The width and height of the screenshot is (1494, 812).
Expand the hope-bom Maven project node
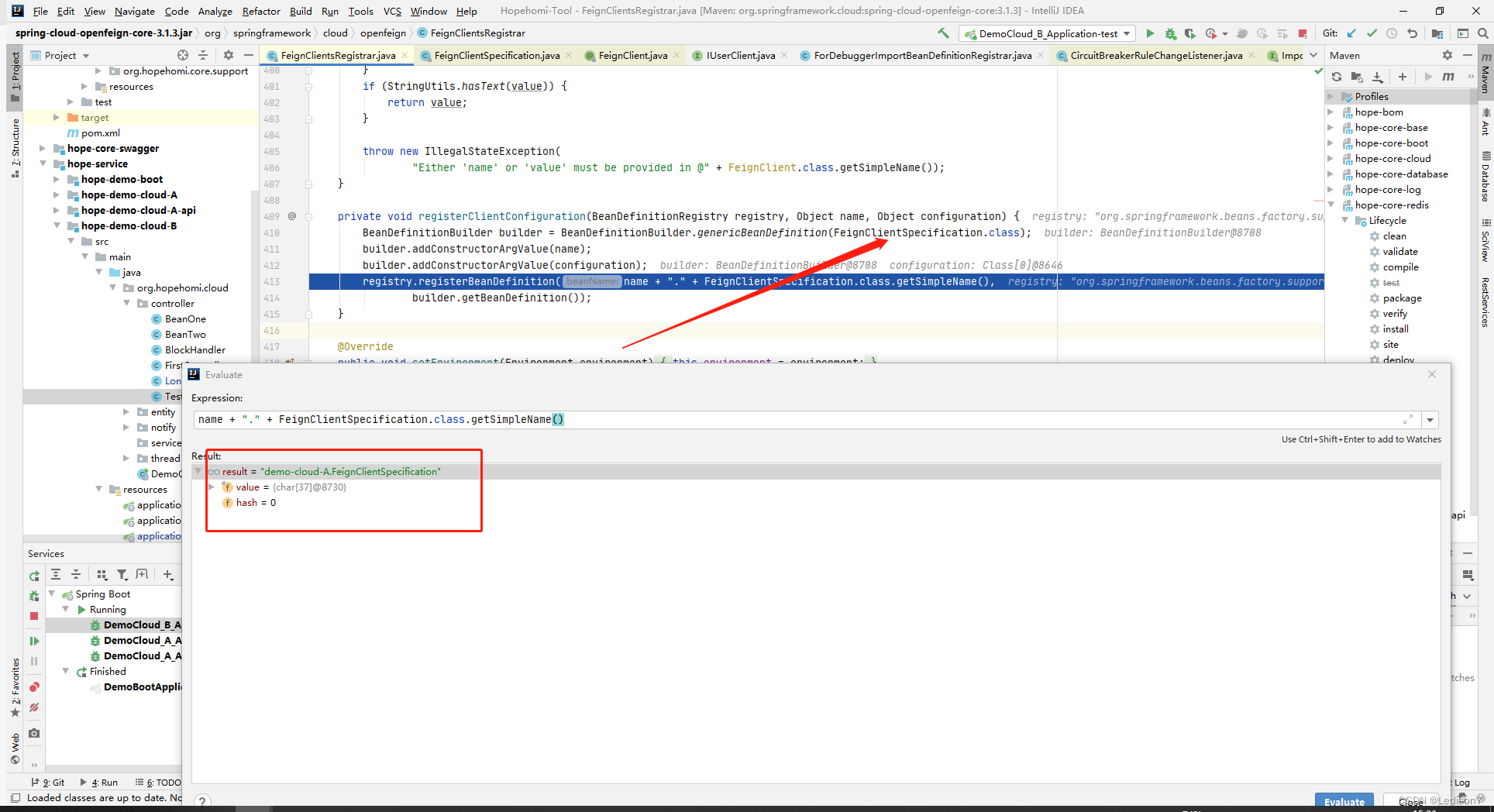1330,112
